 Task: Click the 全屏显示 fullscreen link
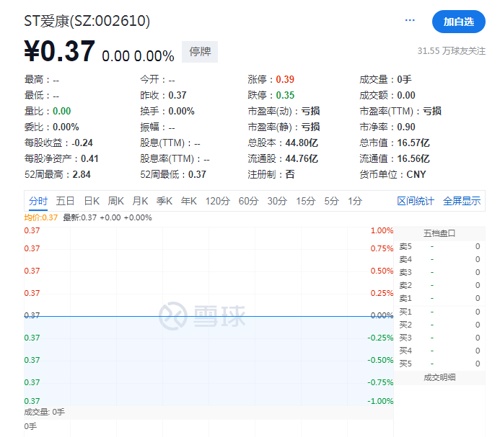(462, 201)
